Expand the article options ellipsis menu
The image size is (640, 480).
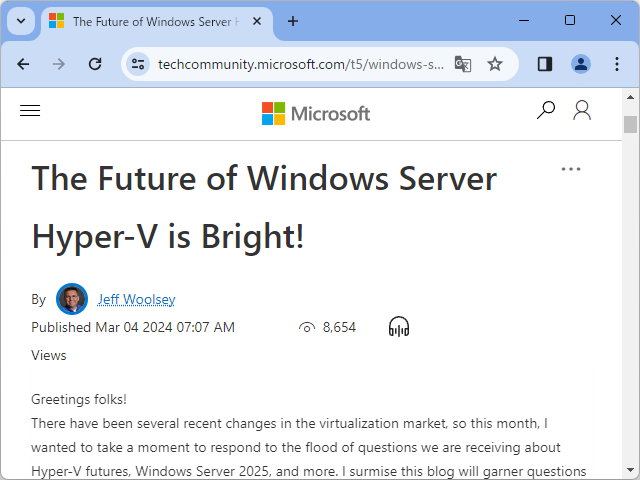571,169
